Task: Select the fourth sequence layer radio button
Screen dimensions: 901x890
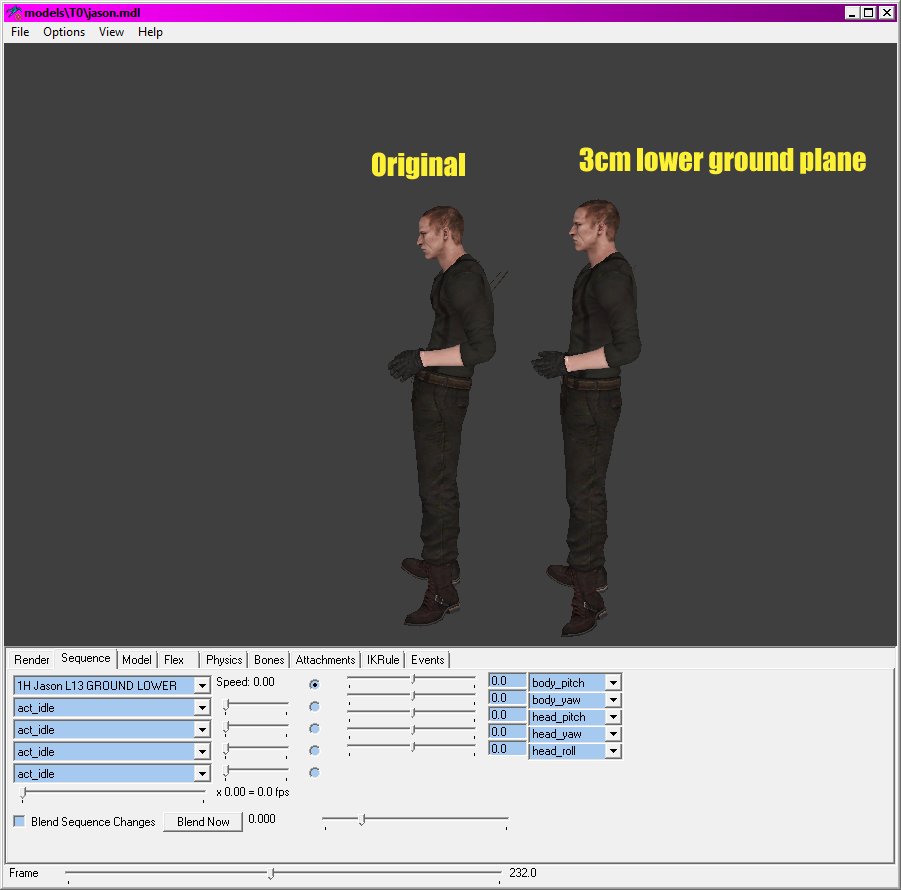Action: click(314, 750)
